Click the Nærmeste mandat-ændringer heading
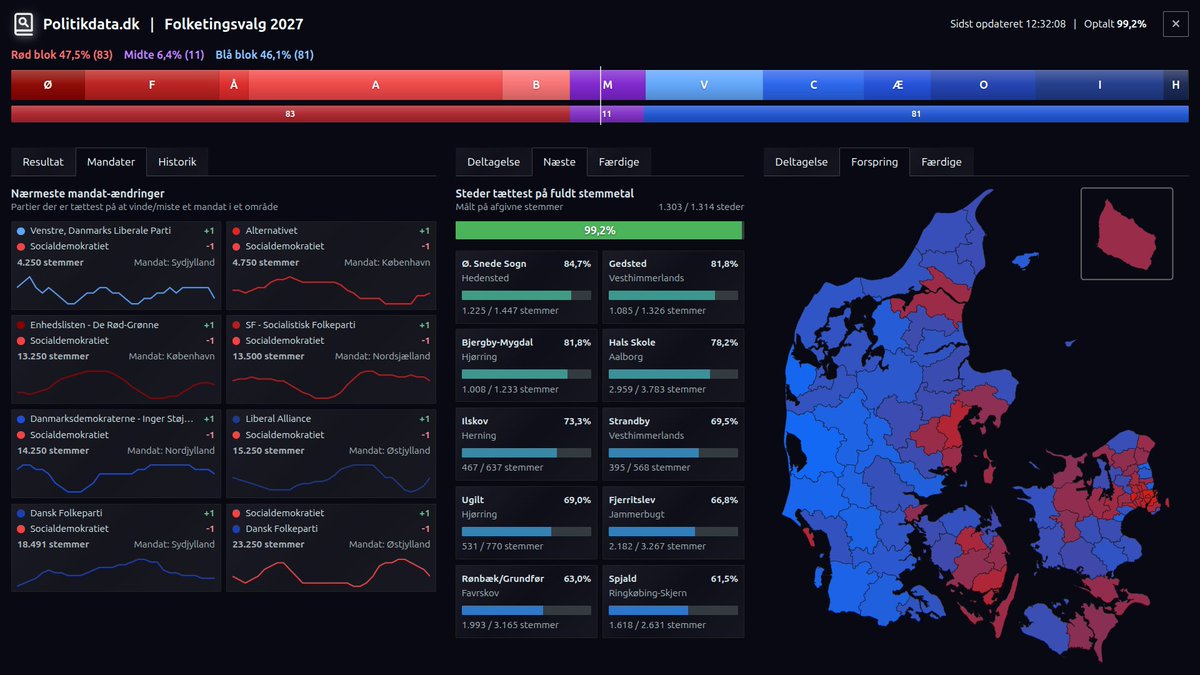Screen dimensions: 1200x675 click(x=88, y=193)
